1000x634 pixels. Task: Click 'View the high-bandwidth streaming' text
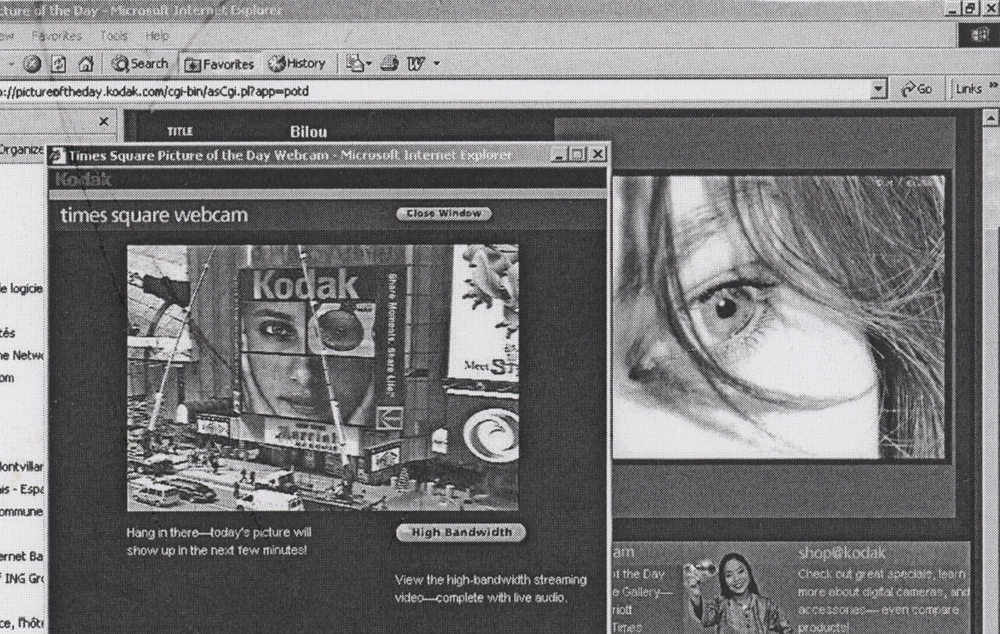490,580
